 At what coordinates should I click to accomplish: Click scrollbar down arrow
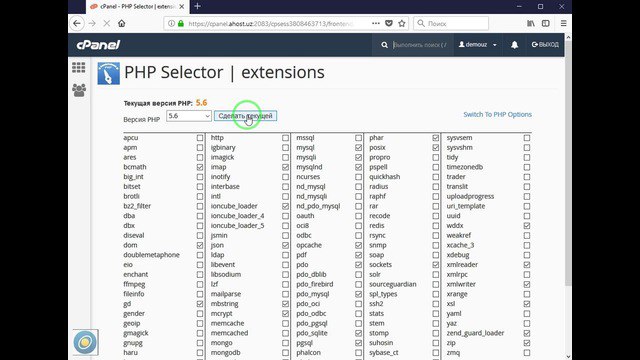(568, 356)
